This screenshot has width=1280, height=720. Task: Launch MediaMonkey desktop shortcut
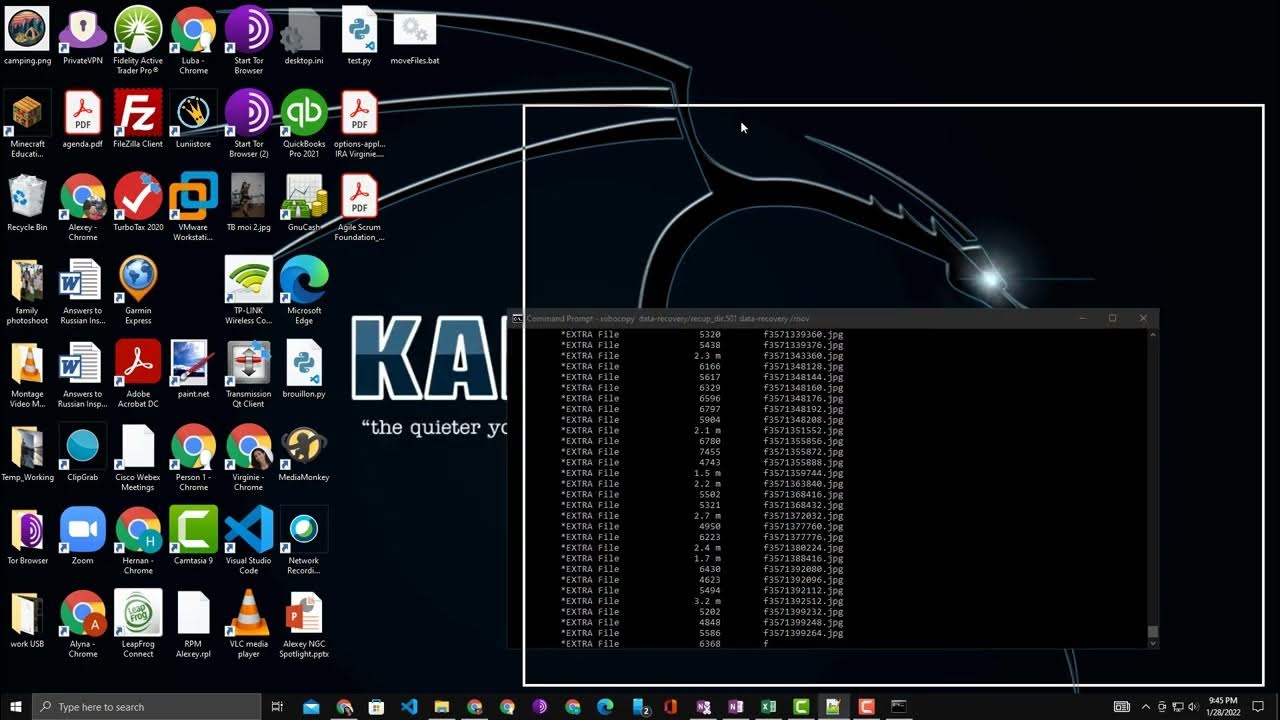coord(303,454)
